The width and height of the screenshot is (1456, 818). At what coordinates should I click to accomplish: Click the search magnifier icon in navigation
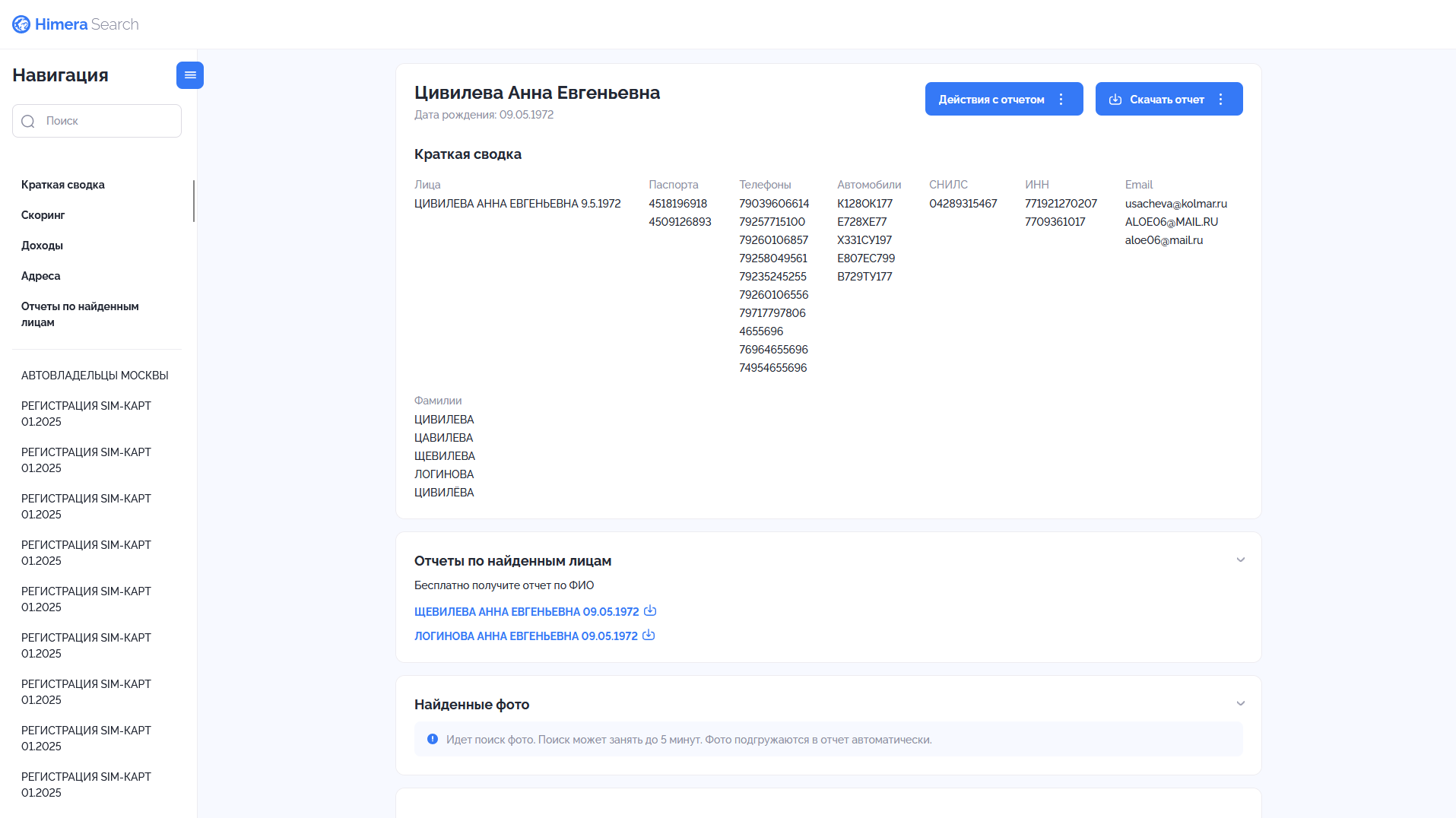click(28, 122)
